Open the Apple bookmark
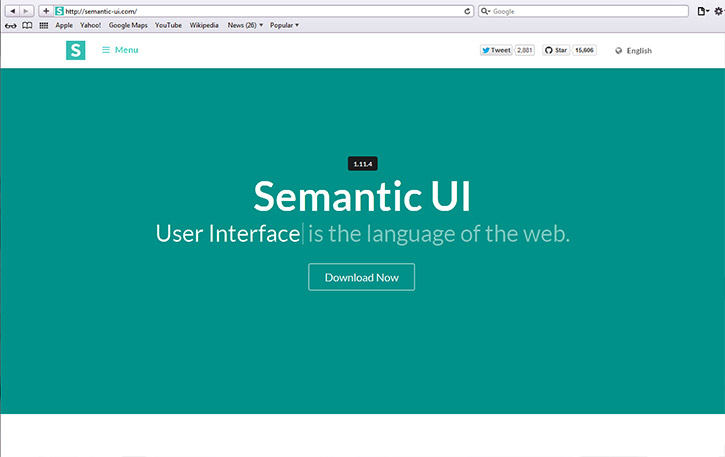 point(64,25)
